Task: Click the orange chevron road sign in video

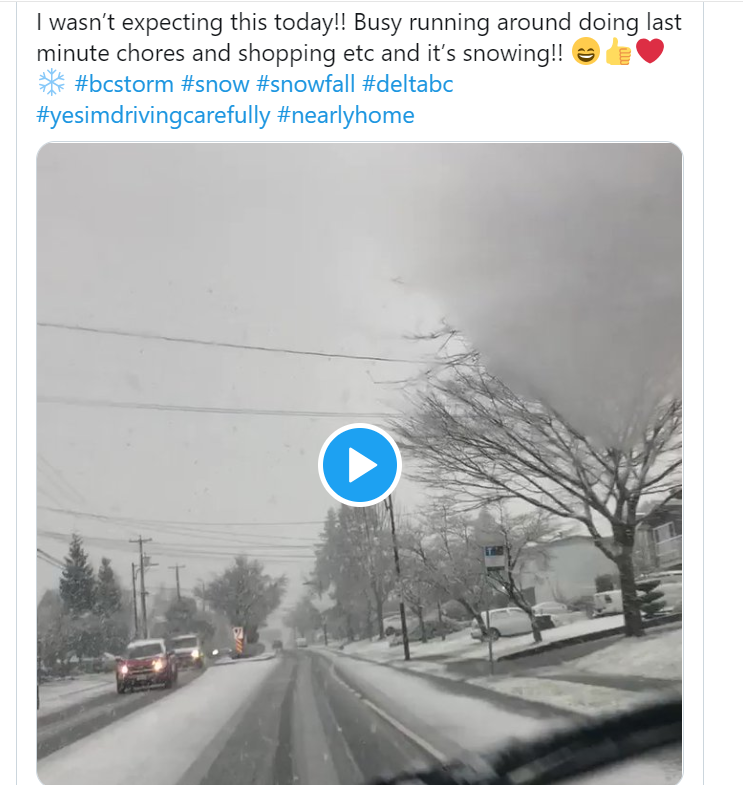Action: (x=238, y=640)
